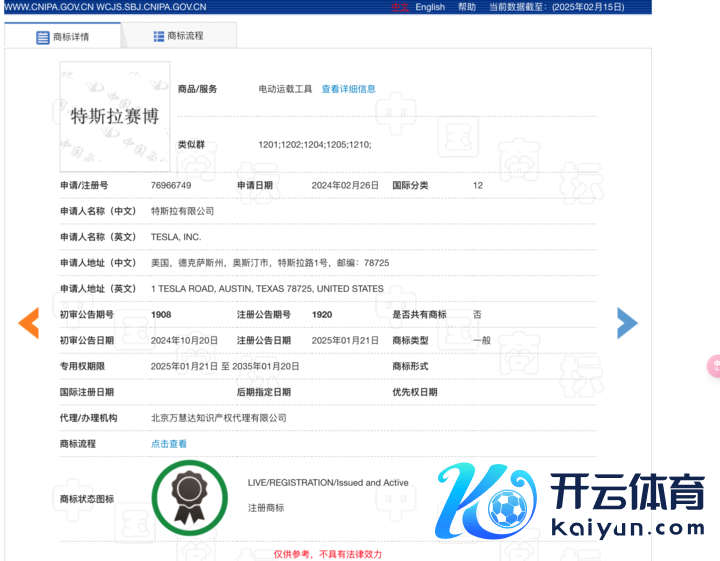
Task: Click 点击查看 to view trademark process
Action: pos(168,444)
